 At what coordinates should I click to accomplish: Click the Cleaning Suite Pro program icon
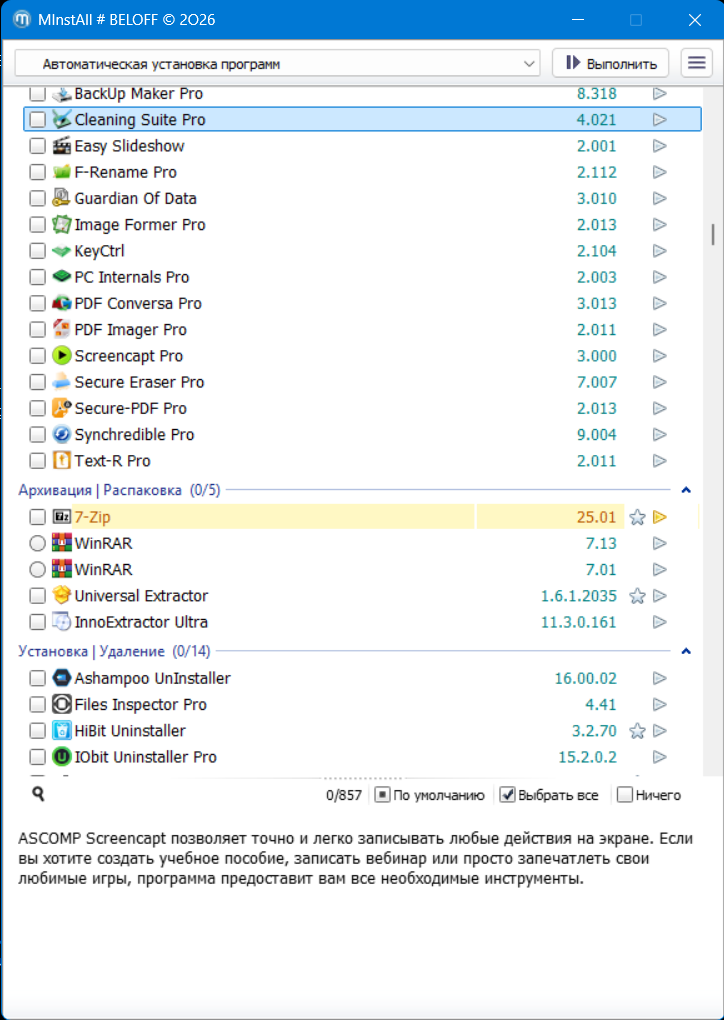[61, 120]
